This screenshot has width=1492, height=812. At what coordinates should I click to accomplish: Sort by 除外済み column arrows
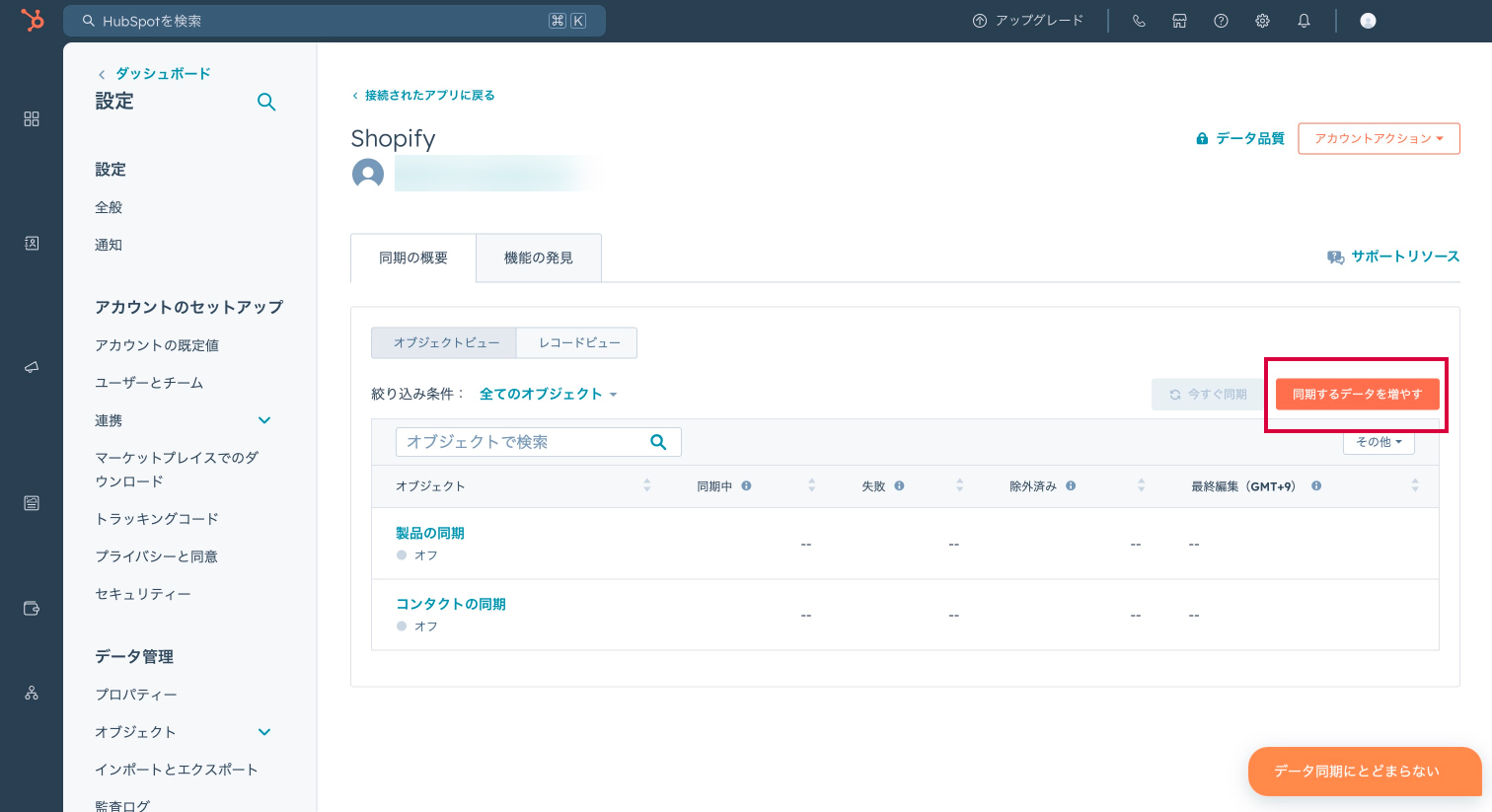click(1142, 485)
